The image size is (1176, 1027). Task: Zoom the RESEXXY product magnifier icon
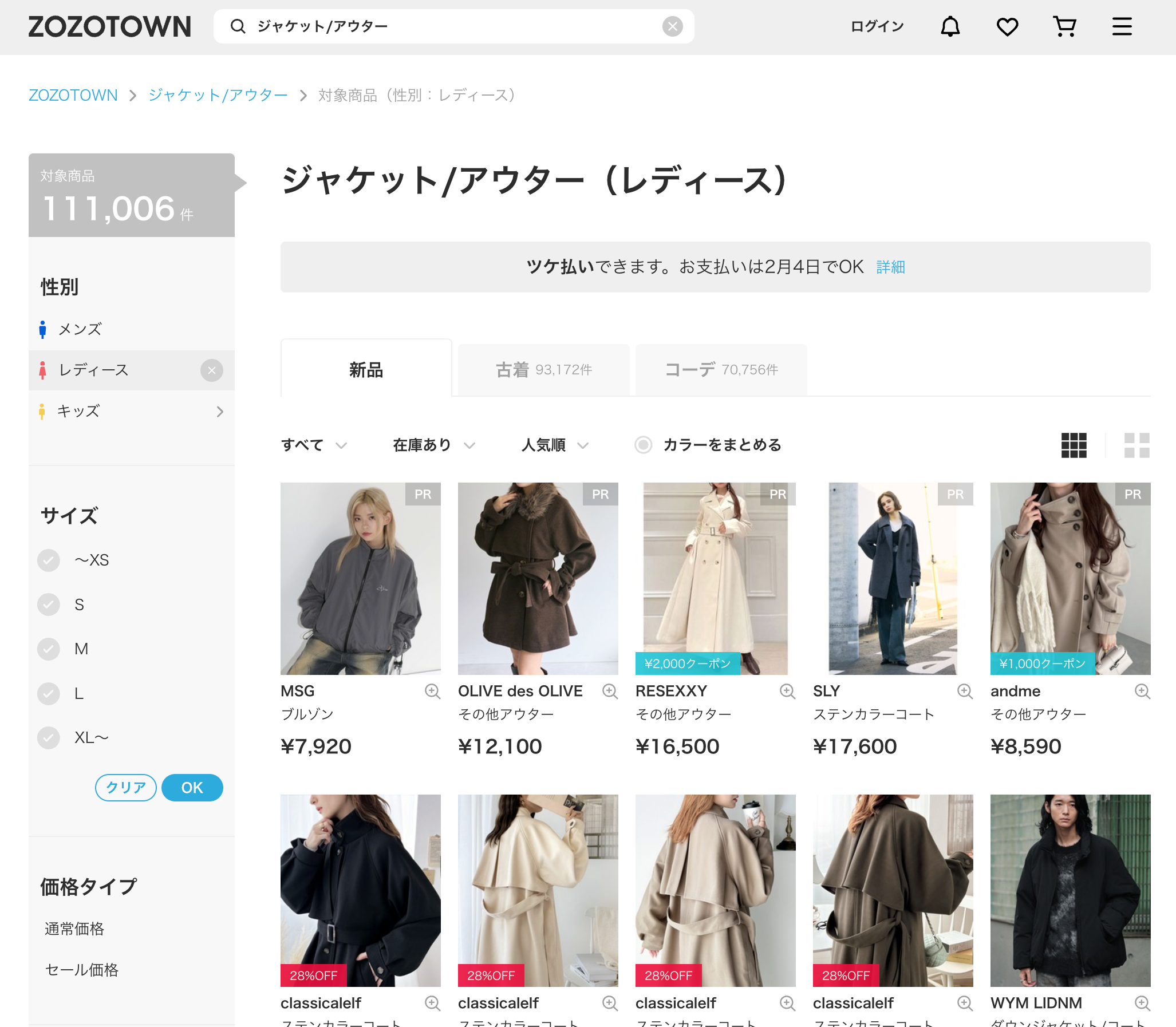pyautogui.click(x=787, y=691)
